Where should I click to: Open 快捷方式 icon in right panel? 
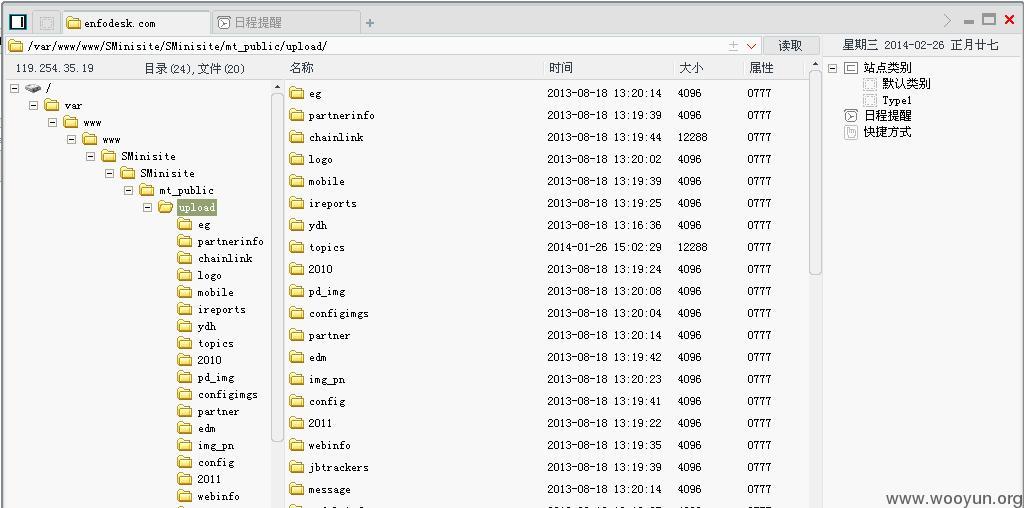click(x=851, y=133)
